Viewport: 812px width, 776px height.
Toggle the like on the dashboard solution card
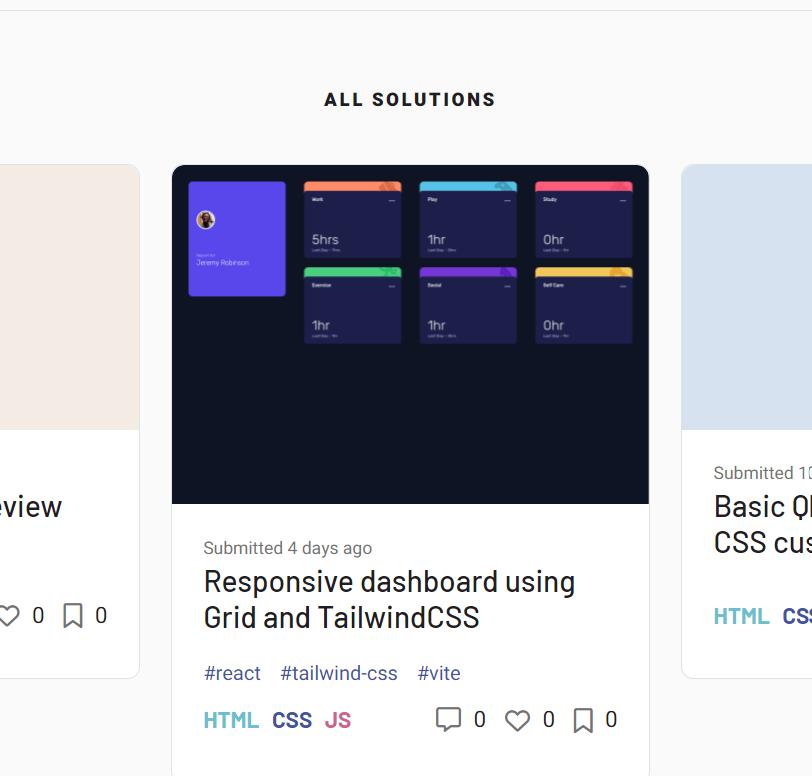coord(517,719)
